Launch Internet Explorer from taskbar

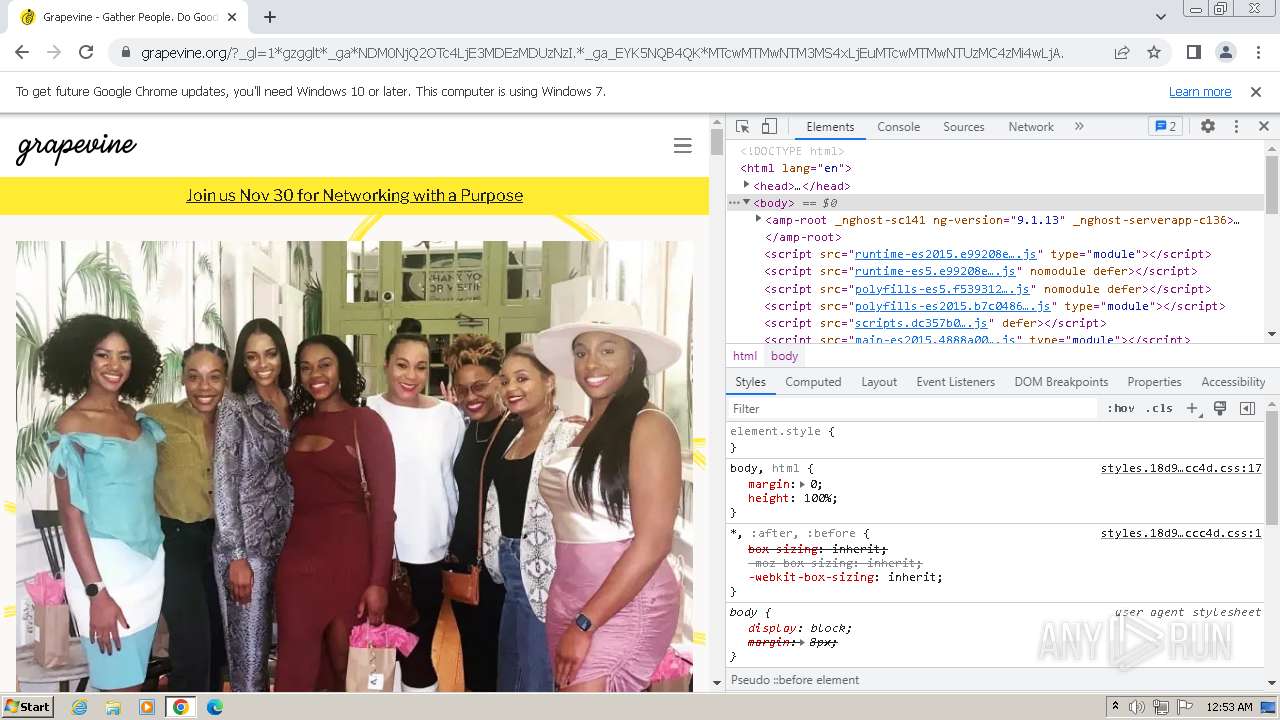(x=79, y=707)
